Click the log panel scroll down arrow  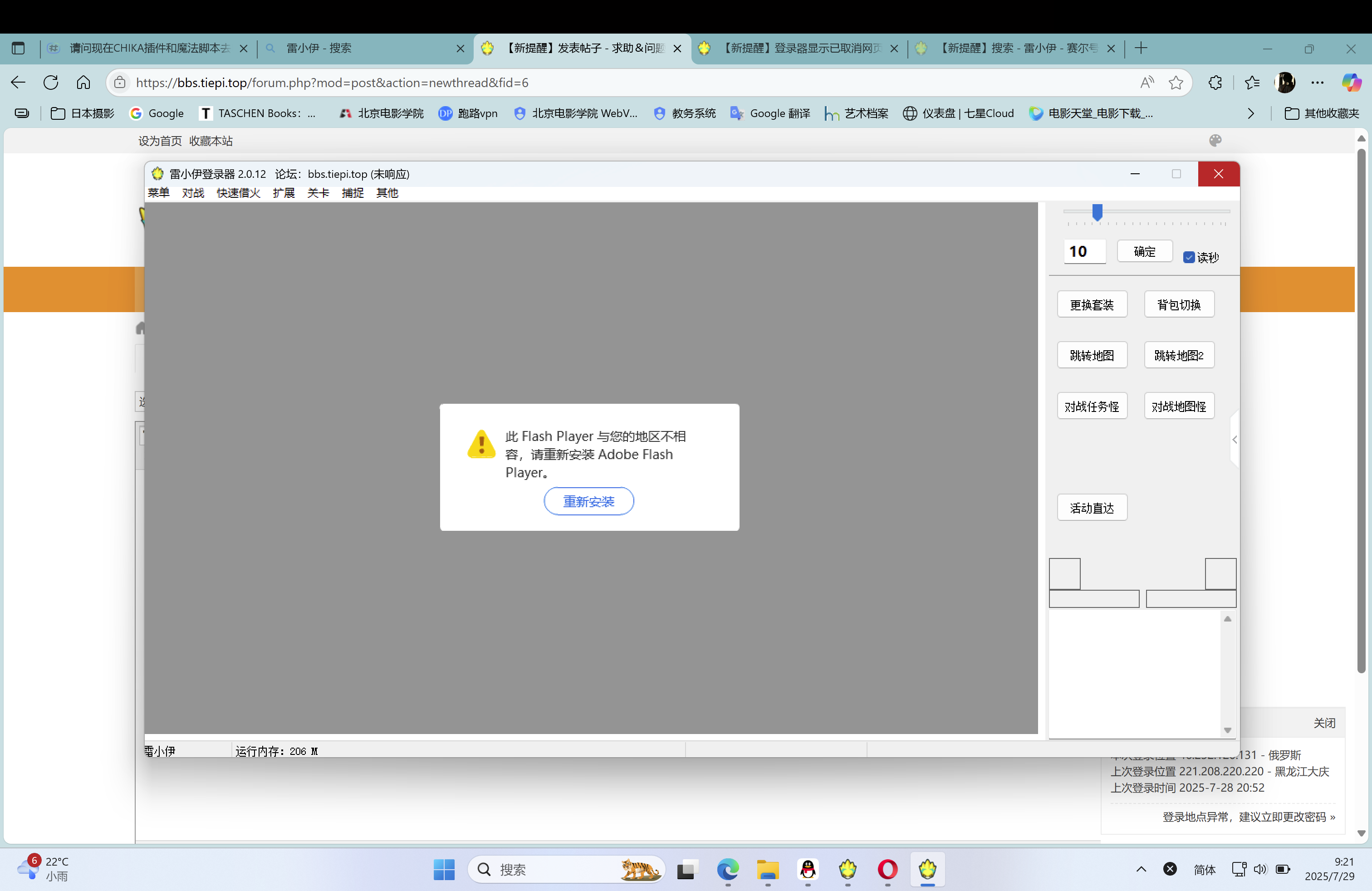pyautogui.click(x=1227, y=730)
